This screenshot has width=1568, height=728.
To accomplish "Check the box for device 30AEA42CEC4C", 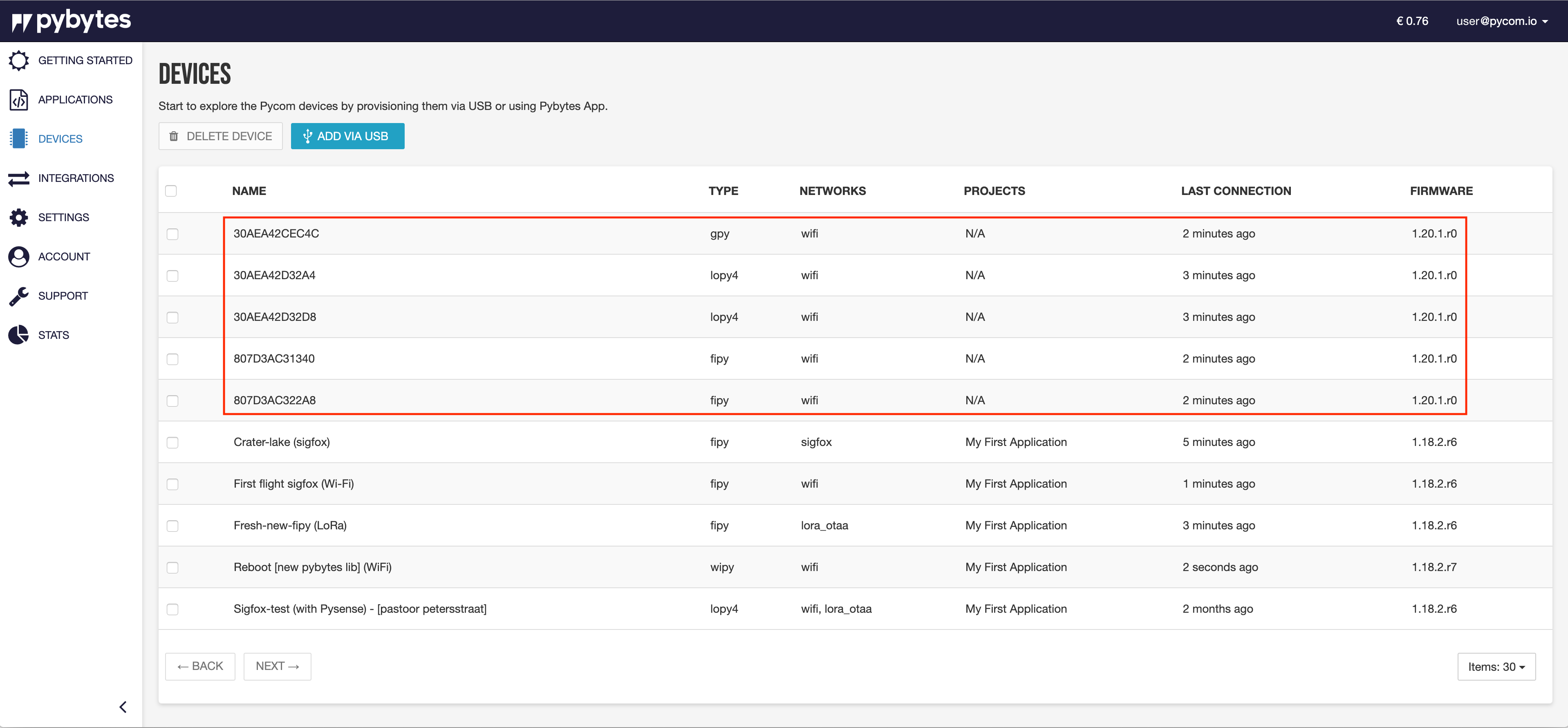I will click(x=173, y=234).
